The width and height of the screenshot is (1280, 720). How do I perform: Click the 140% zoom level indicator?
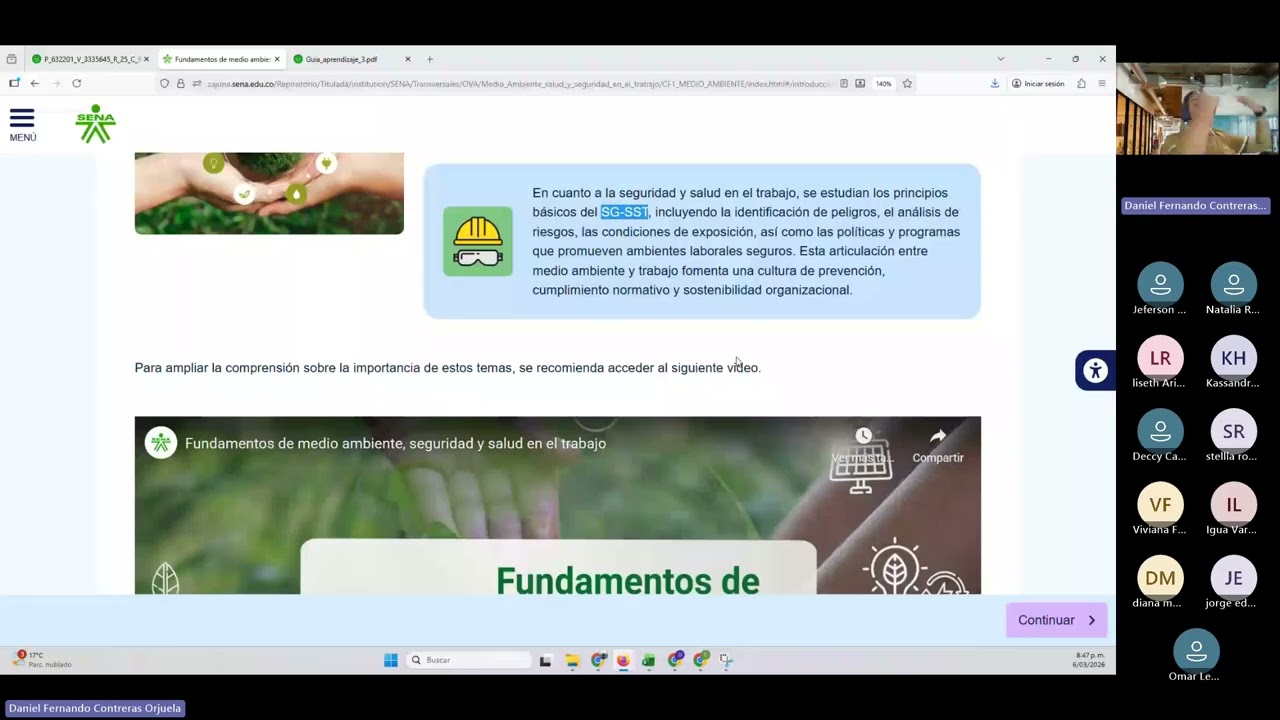pos(884,84)
